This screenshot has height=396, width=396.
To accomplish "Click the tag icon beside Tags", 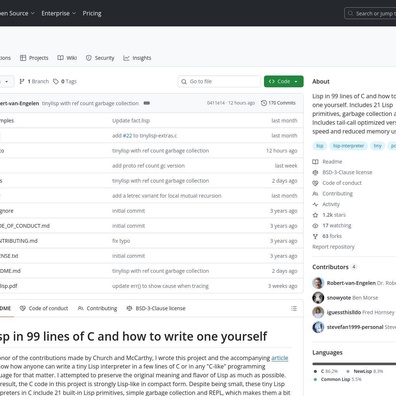I will [x=56, y=81].
